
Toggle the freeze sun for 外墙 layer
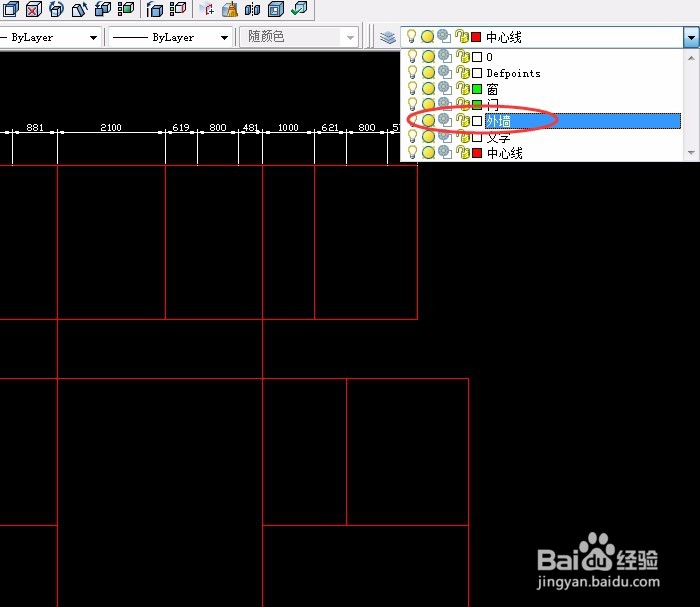(428, 121)
